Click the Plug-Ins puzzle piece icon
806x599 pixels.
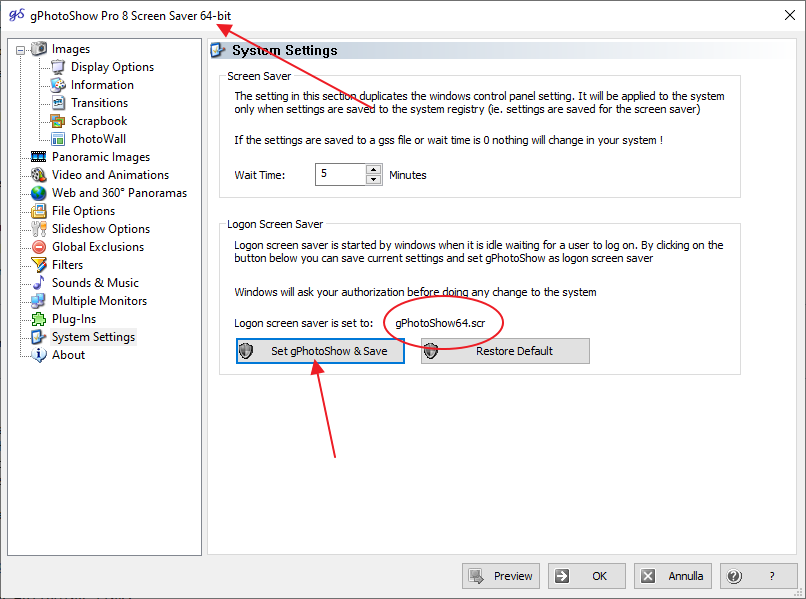pyautogui.click(x=39, y=319)
